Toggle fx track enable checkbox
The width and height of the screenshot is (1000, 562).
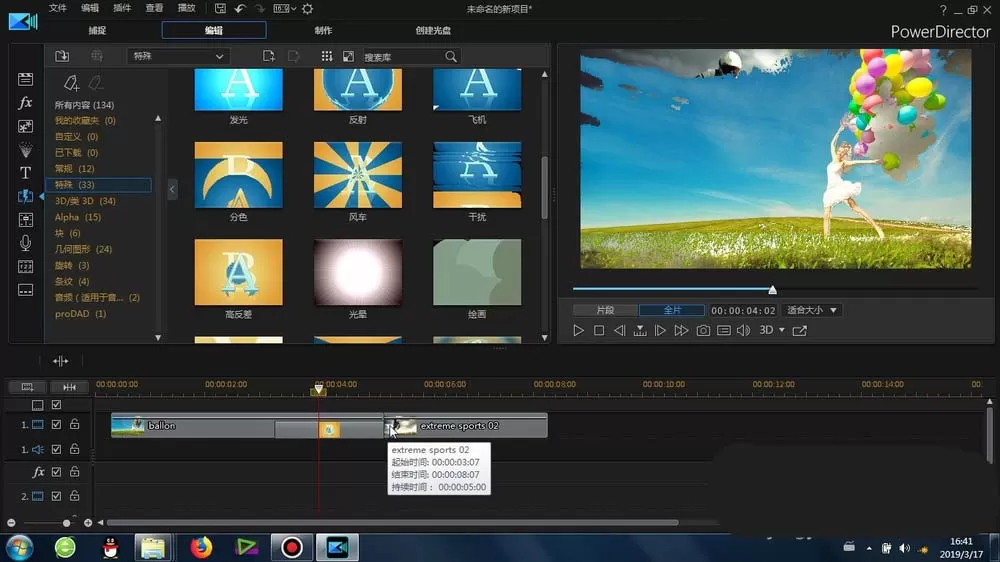56,472
